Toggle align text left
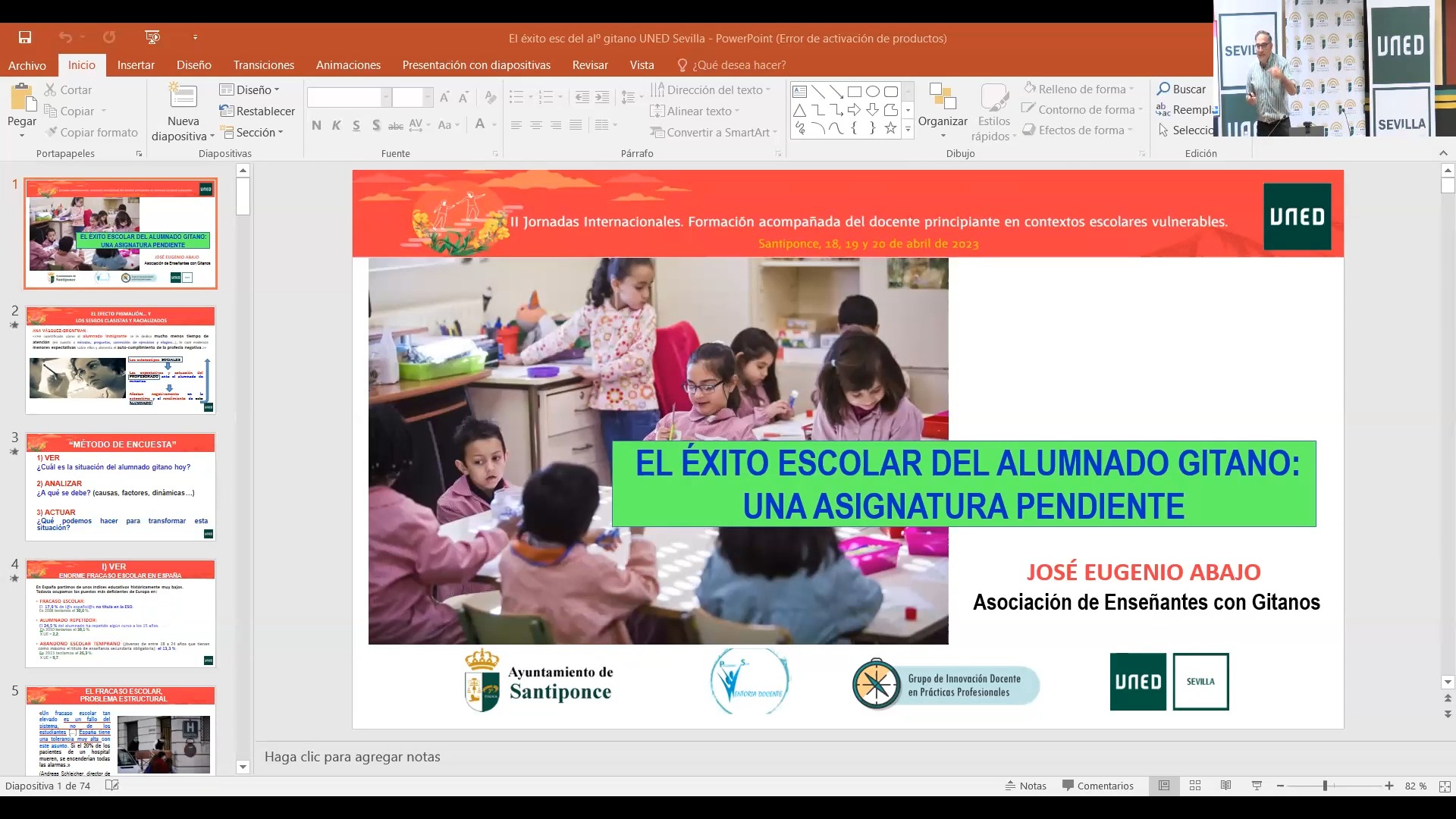 pos(516,125)
